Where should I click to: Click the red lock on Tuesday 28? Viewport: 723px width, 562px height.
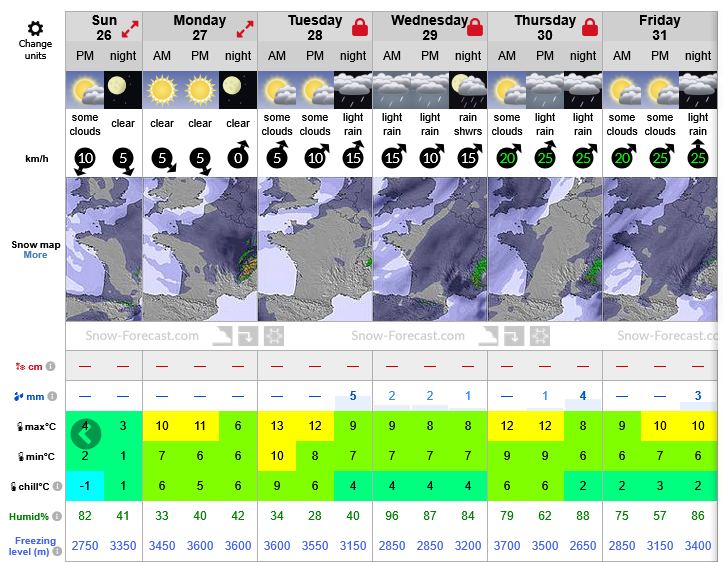point(360,27)
